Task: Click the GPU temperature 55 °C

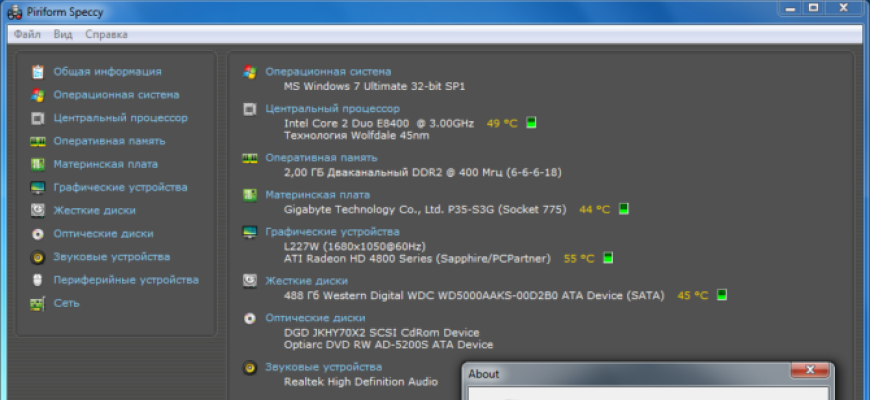Action: (579, 259)
